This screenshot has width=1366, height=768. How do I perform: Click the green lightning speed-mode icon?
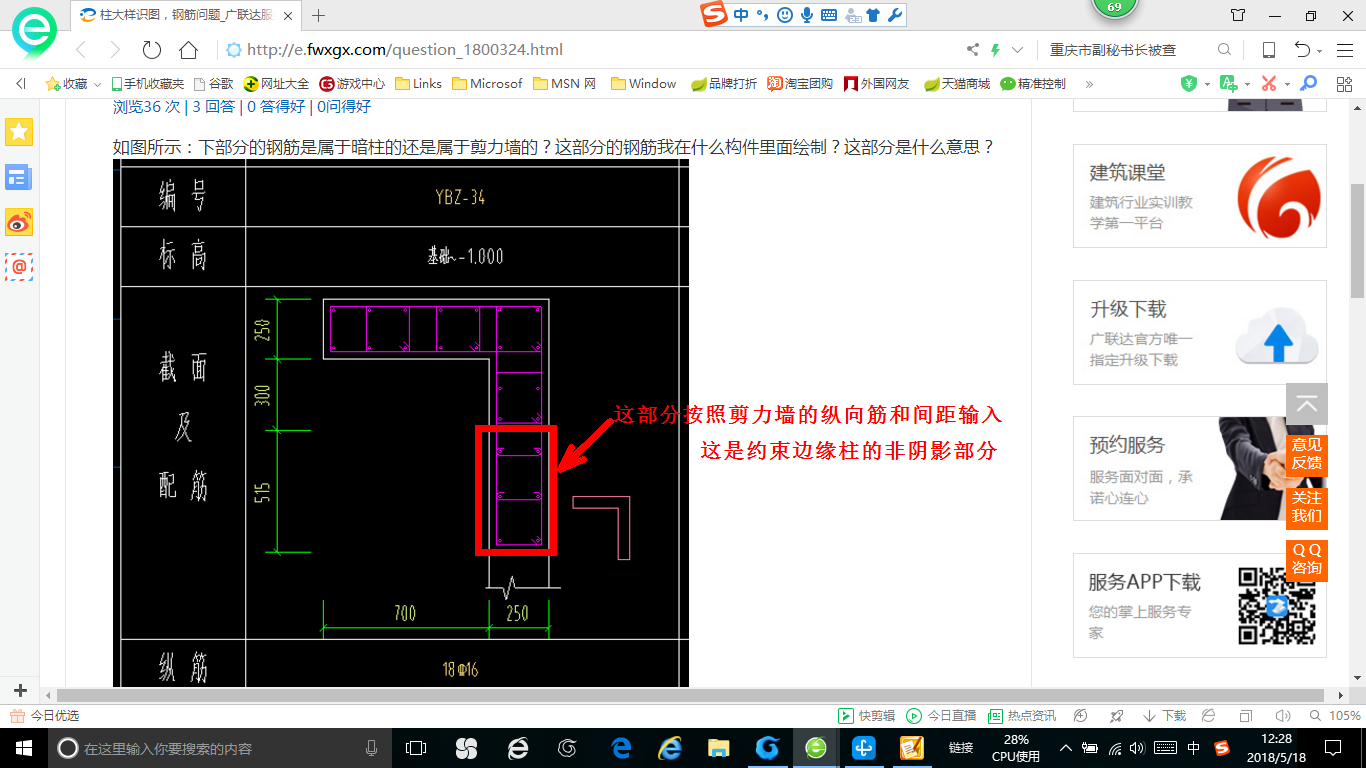pyautogui.click(x=995, y=50)
